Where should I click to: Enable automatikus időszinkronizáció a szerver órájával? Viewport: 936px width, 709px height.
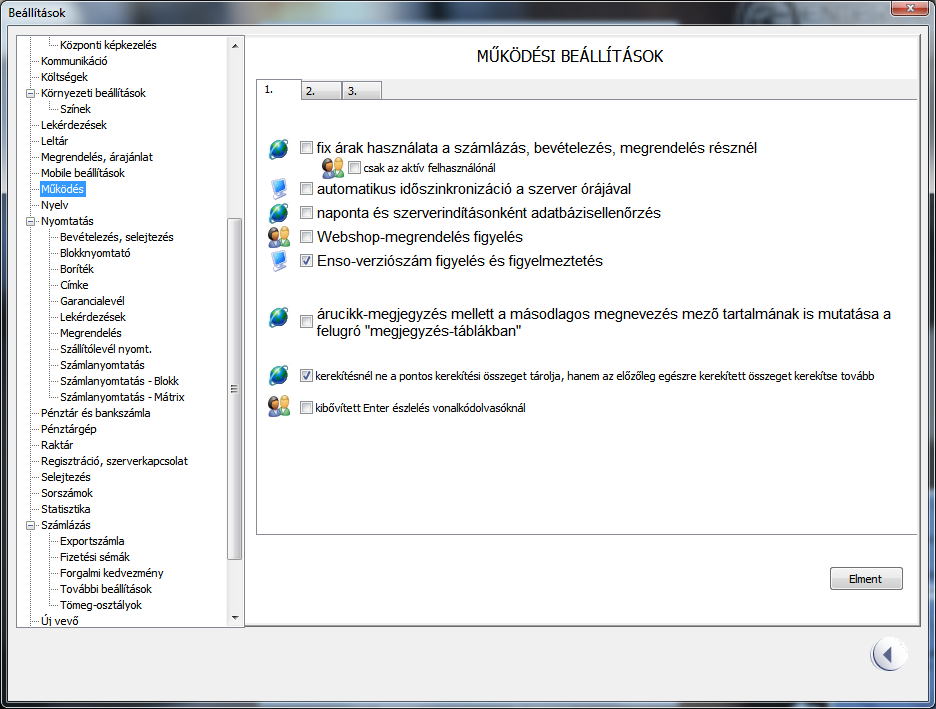(306, 189)
